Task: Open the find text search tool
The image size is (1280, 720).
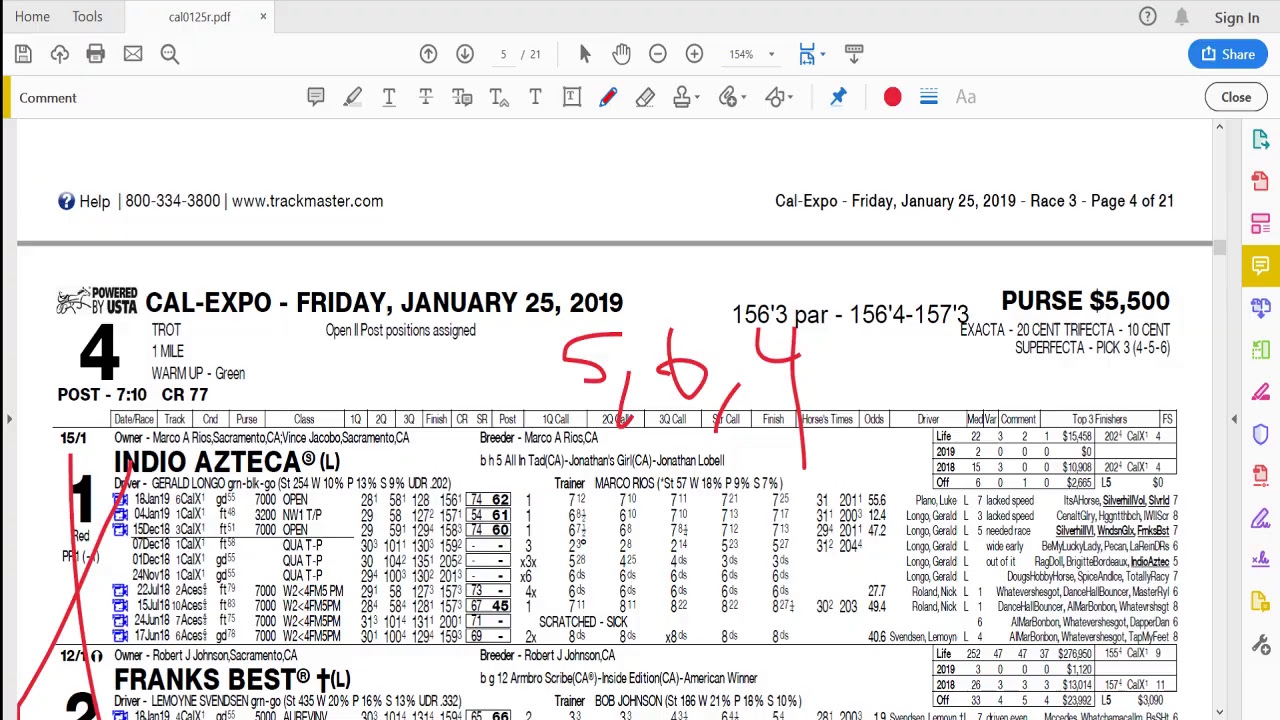Action: (x=170, y=54)
